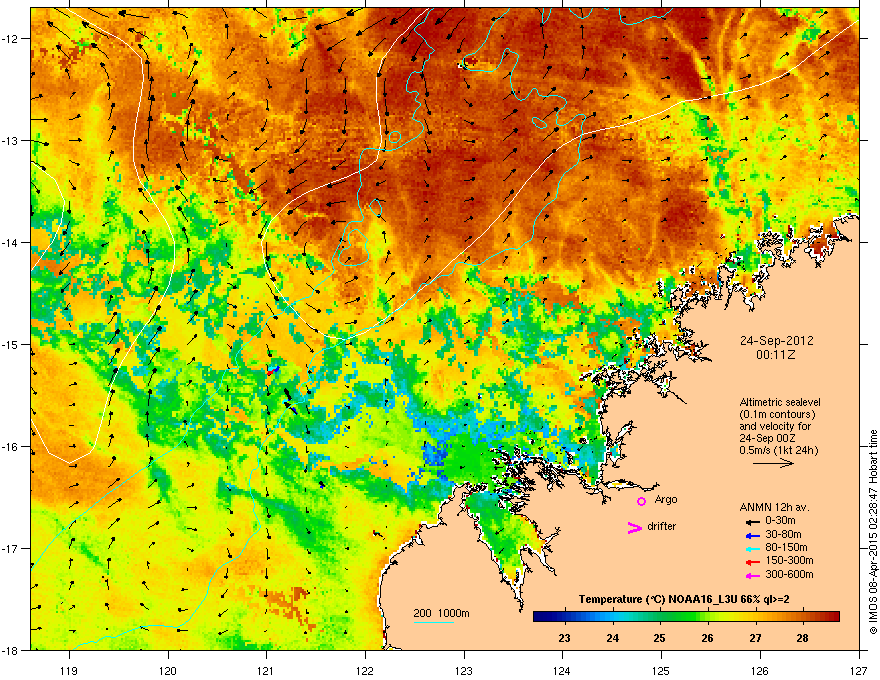Click the 'drifter' legend label
Viewport: 880px width, 680px height.
(x=662, y=526)
